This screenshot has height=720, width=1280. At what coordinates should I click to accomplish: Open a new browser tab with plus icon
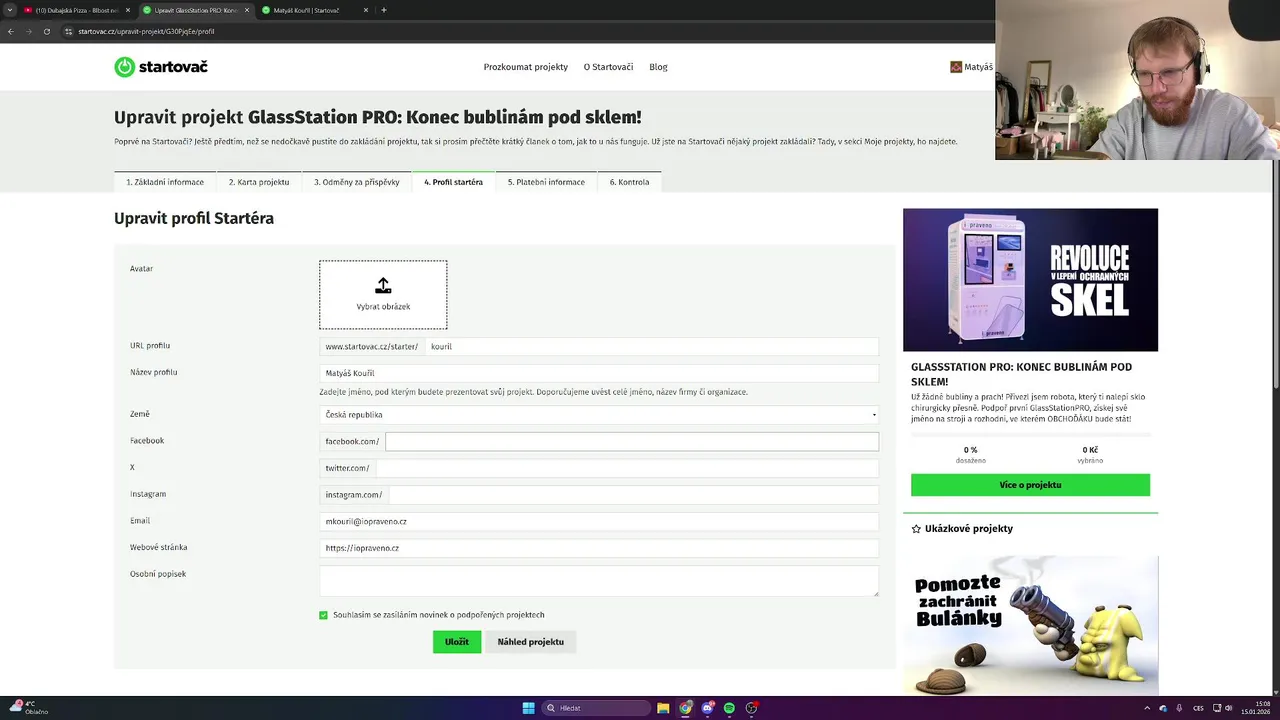click(x=384, y=10)
